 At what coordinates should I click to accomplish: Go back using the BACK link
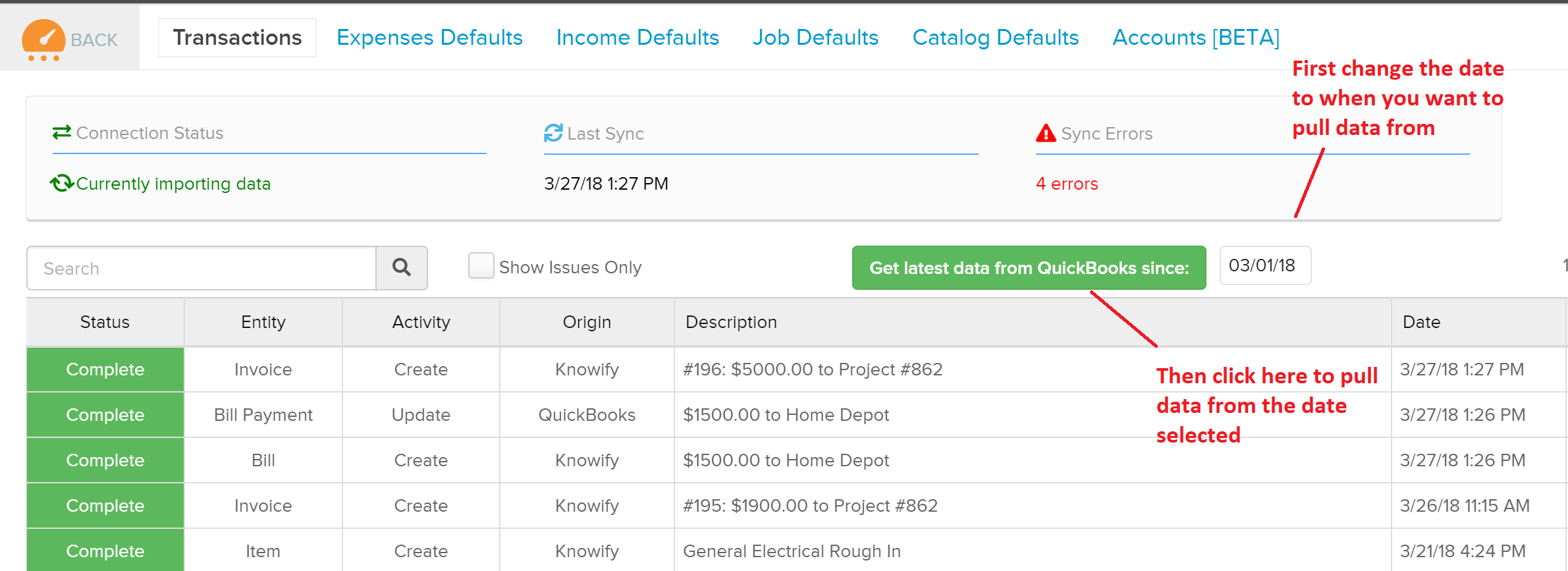pyautogui.click(x=94, y=40)
